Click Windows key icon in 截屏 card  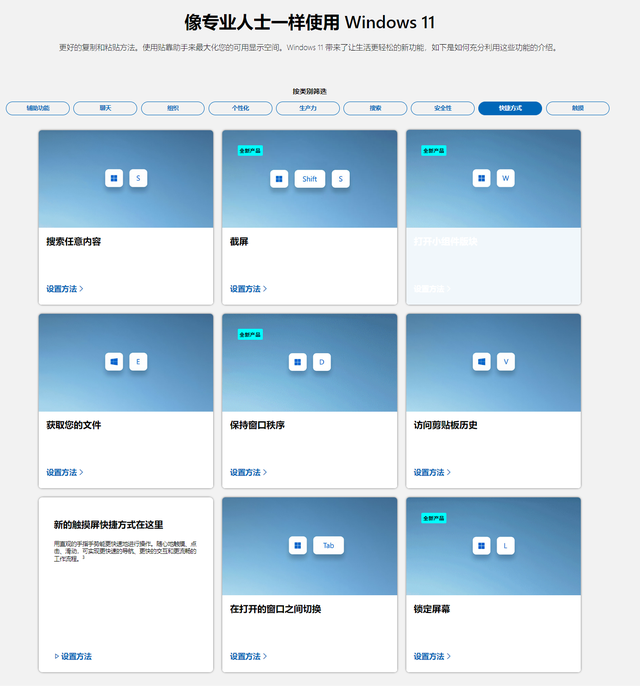[279, 179]
